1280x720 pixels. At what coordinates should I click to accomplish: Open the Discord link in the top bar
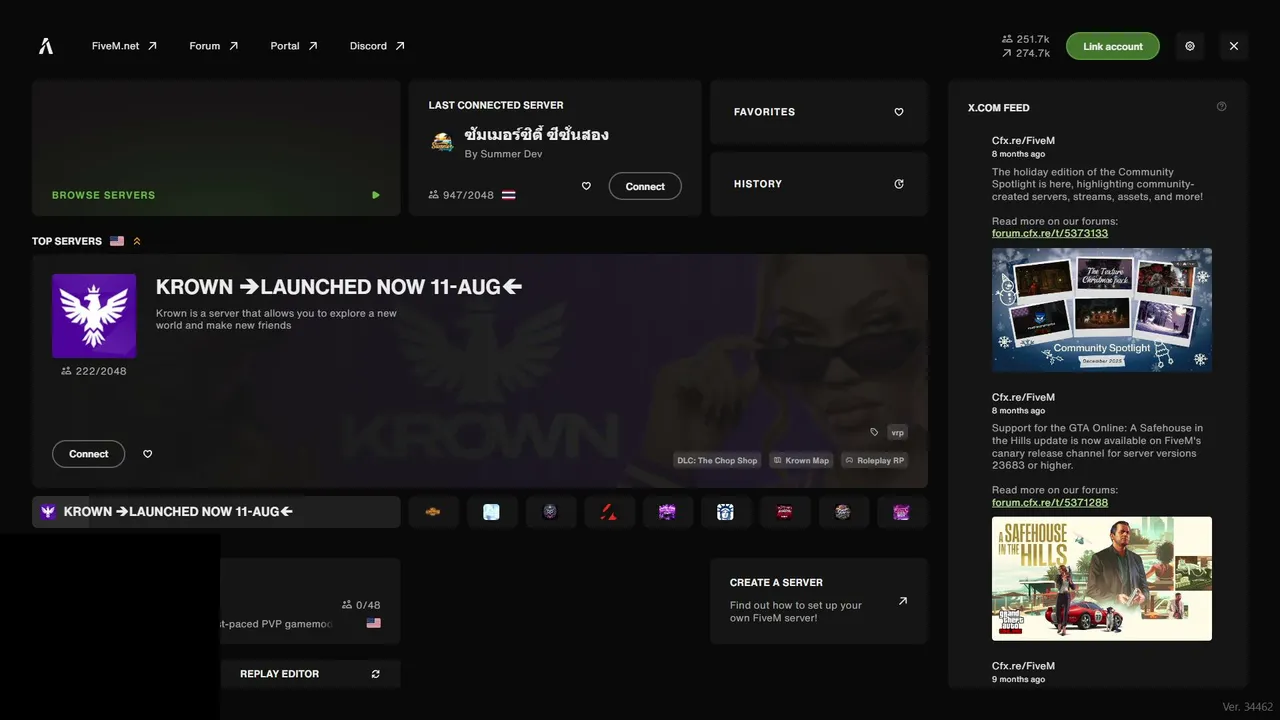click(x=377, y=46)
